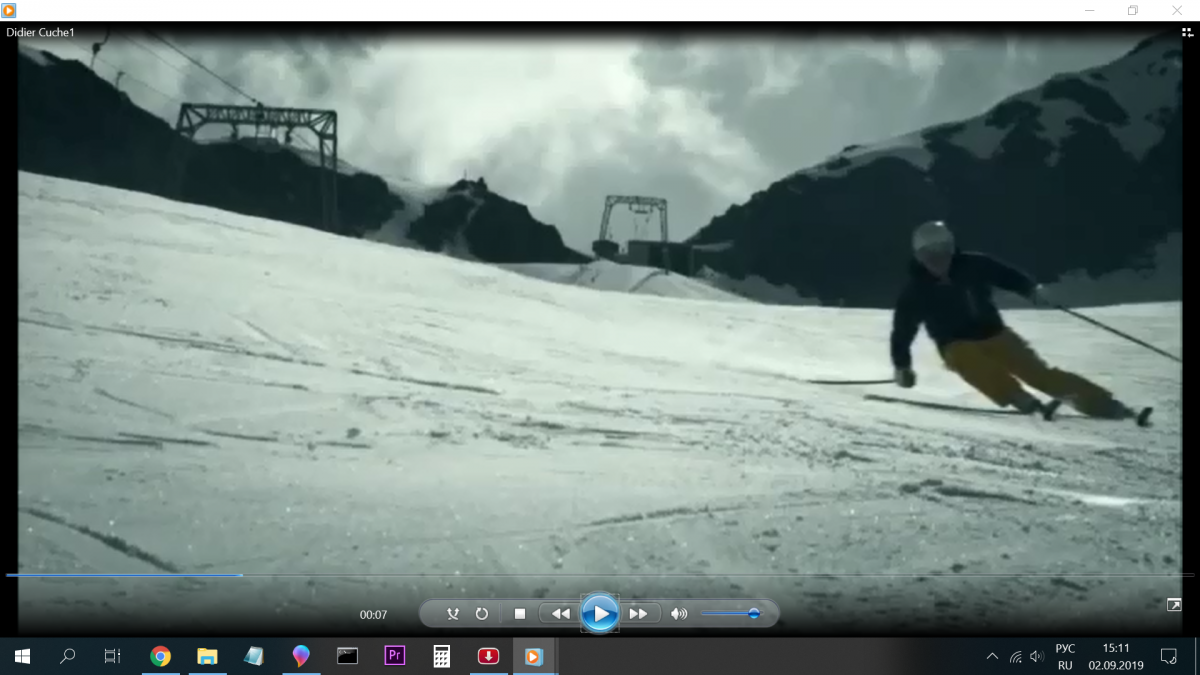Open the Windows Start menu
This screenshot has width=1200, height=675.
(22, 656)
